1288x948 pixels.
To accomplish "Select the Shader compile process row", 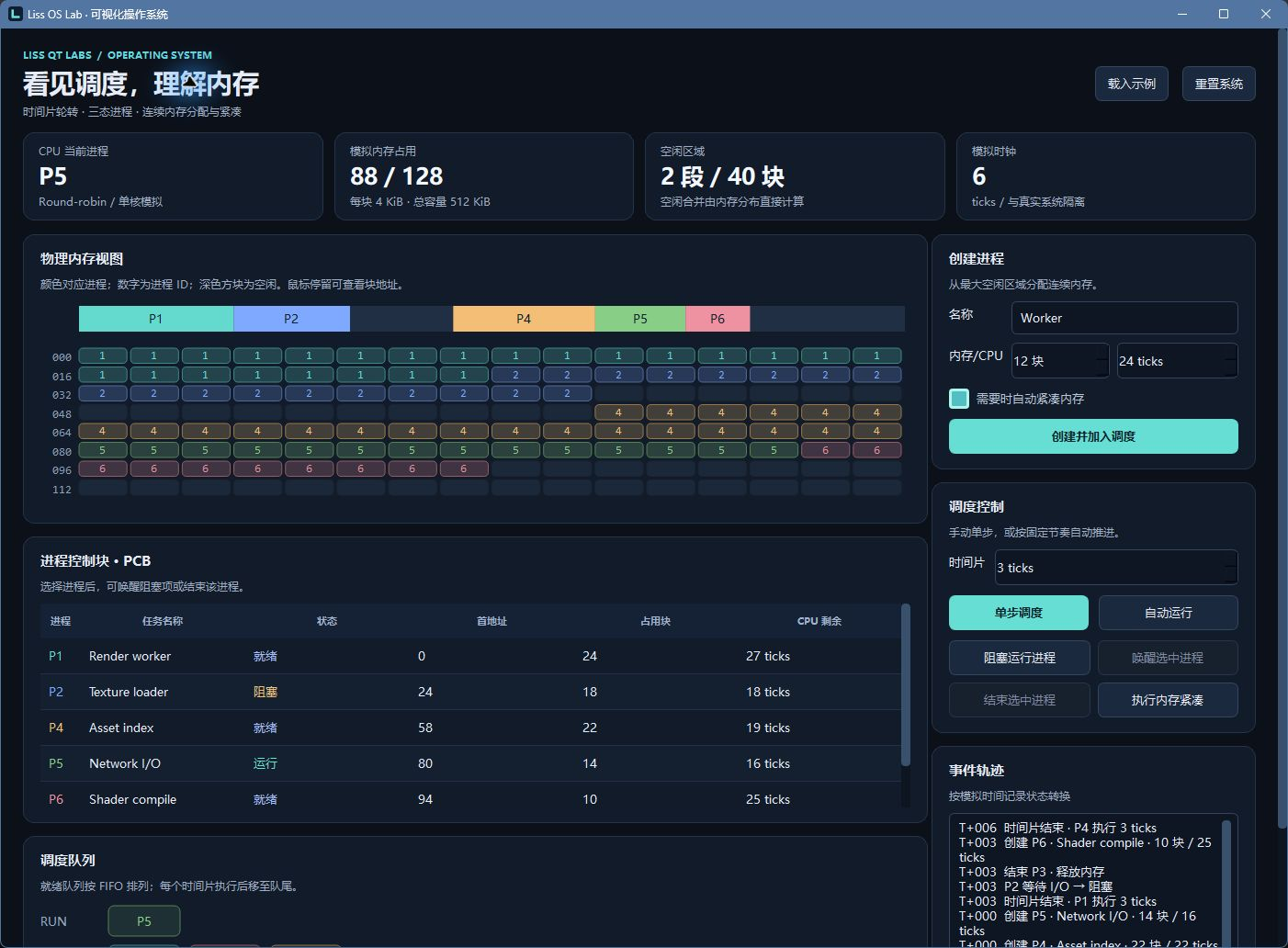I will click(x=469, y=797).
